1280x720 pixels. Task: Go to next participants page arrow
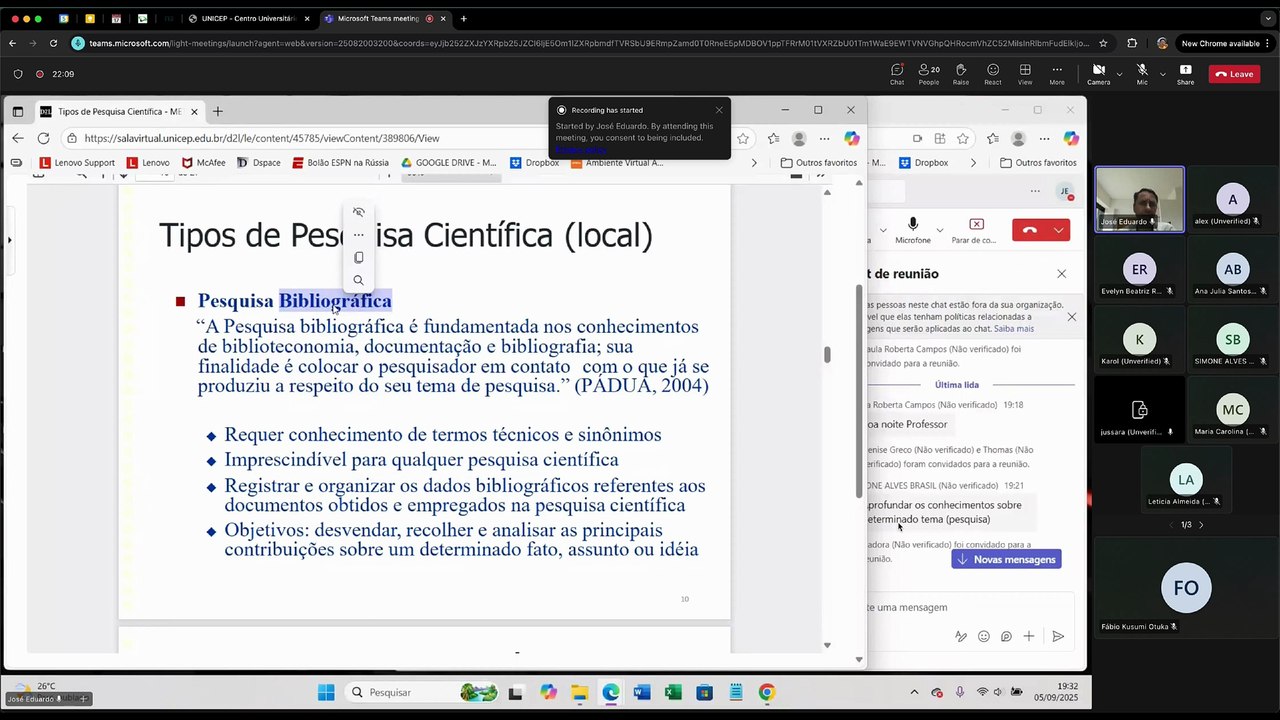(x=1200, y=524)
